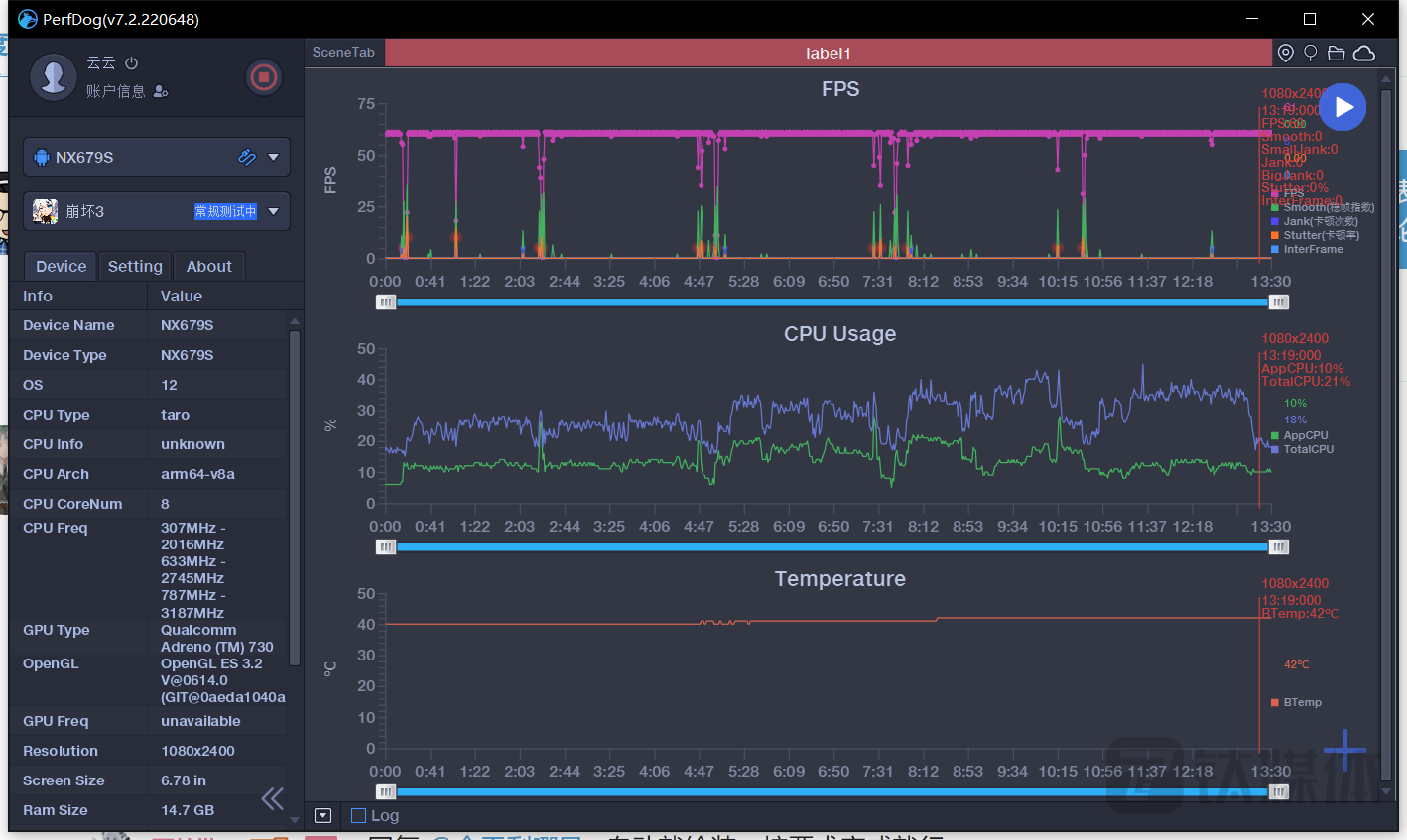Switch to the Setting tab
Screen dimensions: 1407x840
pyautogui.click(x=135, y=266)
